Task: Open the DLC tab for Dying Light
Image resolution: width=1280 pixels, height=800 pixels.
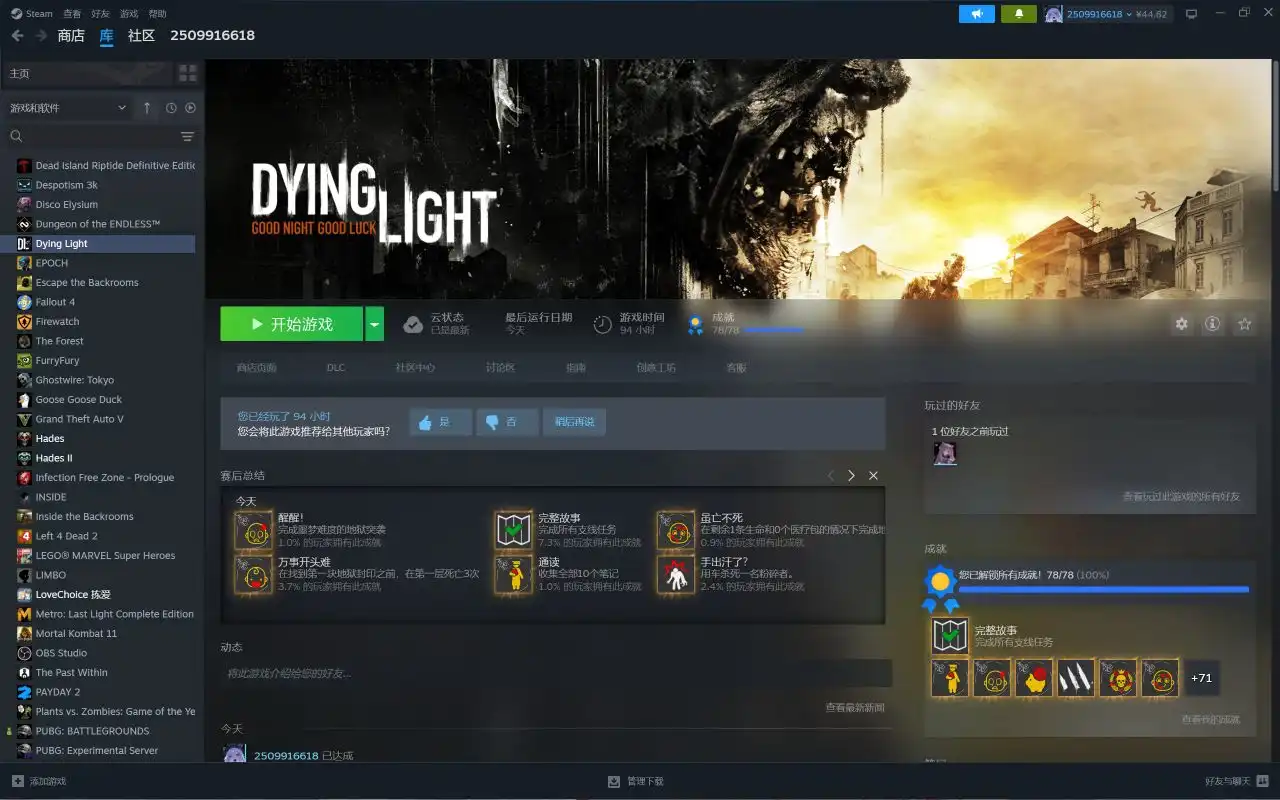Action: click(x=336, y=368)
